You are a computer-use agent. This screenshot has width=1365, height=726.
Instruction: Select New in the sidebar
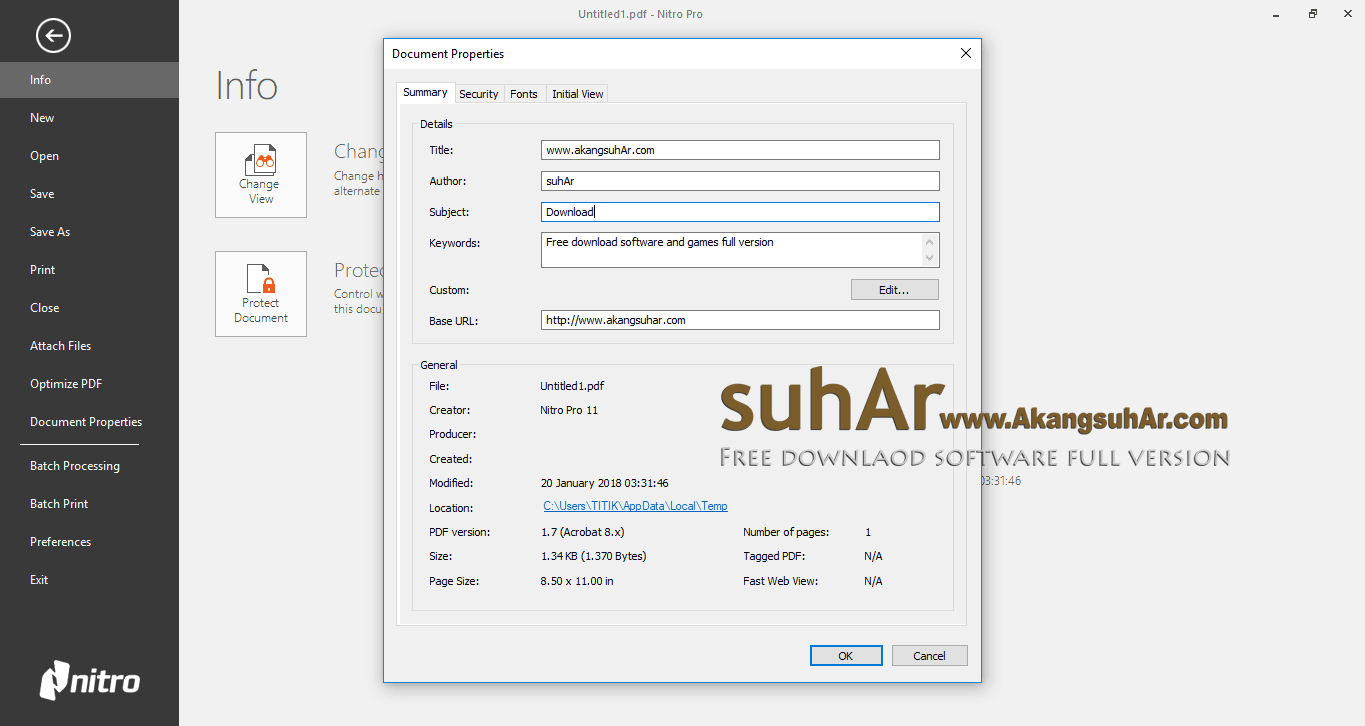(89, 118)
